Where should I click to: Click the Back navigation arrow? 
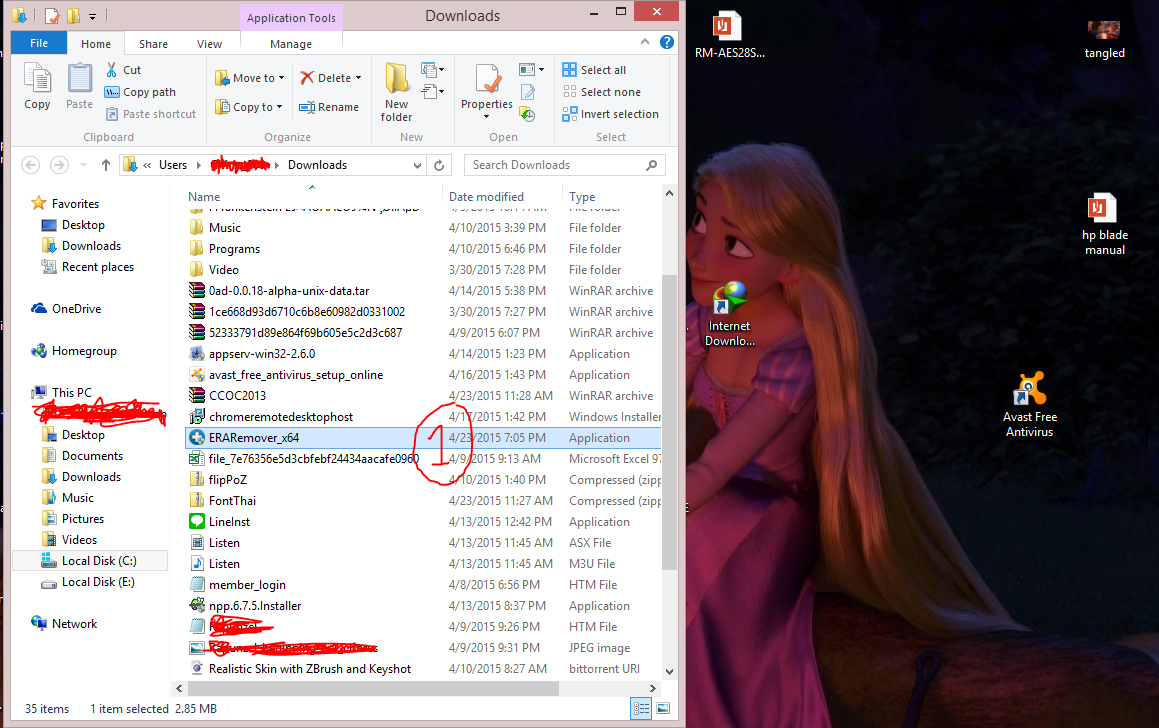(30, 165)
